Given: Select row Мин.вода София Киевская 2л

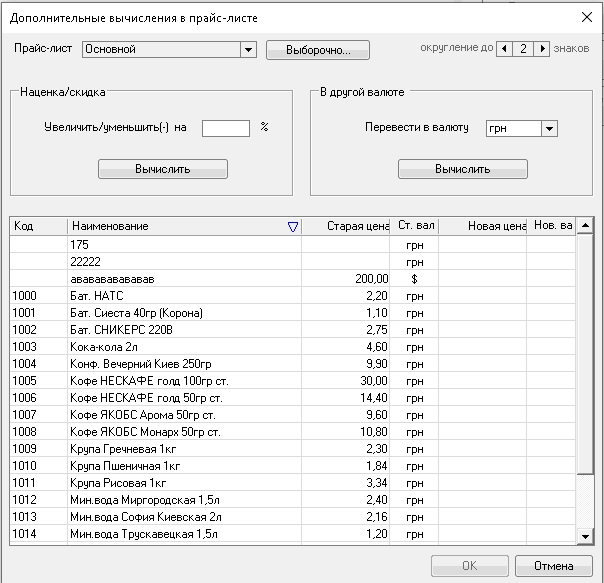Looking at the screenshot, I should [293, 516].
